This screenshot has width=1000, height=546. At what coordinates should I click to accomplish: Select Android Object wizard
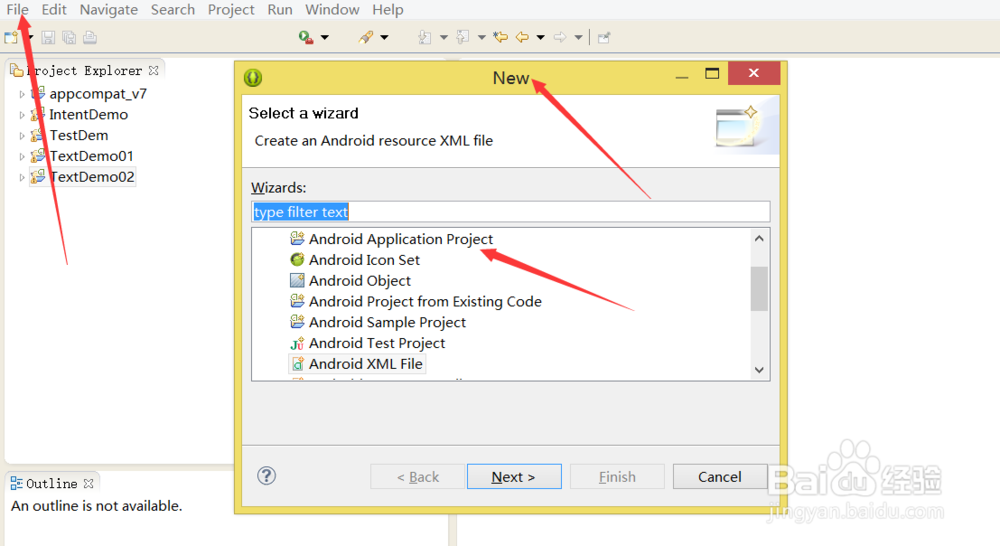tap(360, 281)
